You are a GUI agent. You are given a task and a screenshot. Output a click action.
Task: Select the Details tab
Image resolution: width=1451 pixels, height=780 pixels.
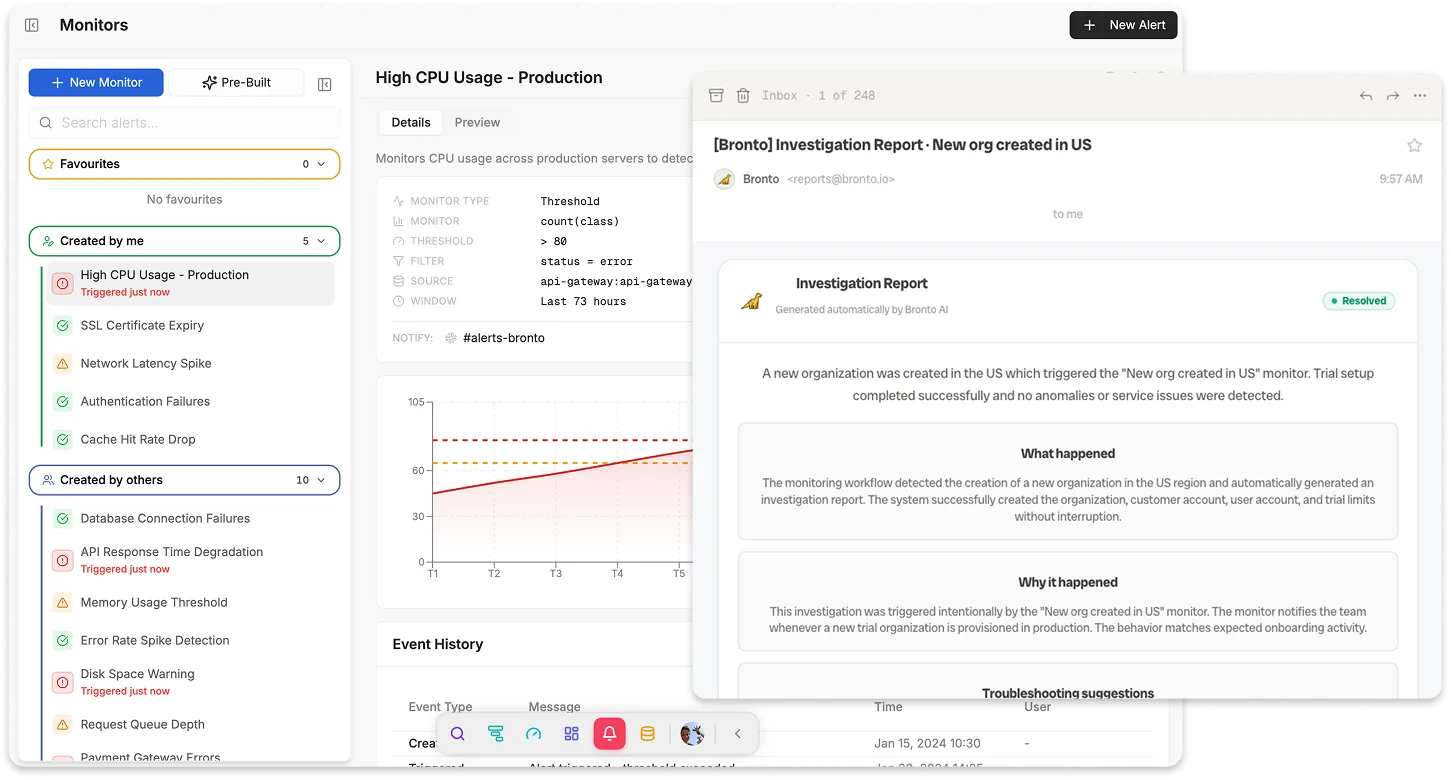(x=411, y=122)
